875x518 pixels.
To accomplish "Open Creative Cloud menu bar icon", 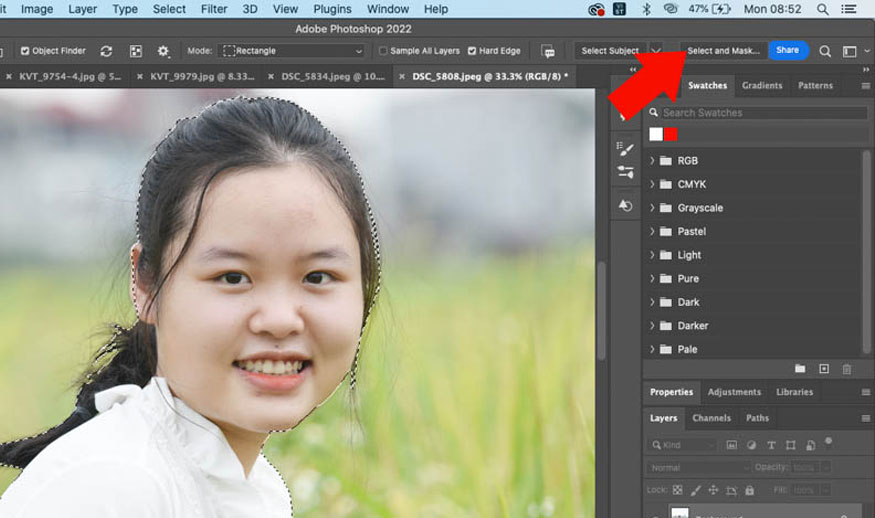I will point(596,9).
